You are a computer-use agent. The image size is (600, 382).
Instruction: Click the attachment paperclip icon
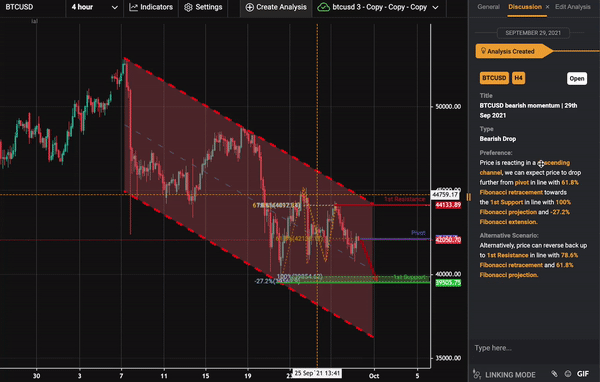click(x=554, y=374)
